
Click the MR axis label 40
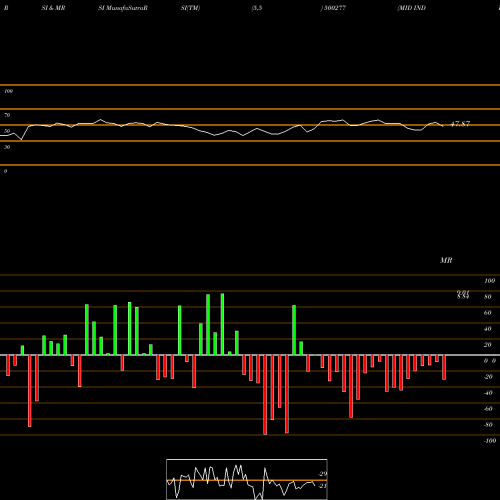coord(488,329)
